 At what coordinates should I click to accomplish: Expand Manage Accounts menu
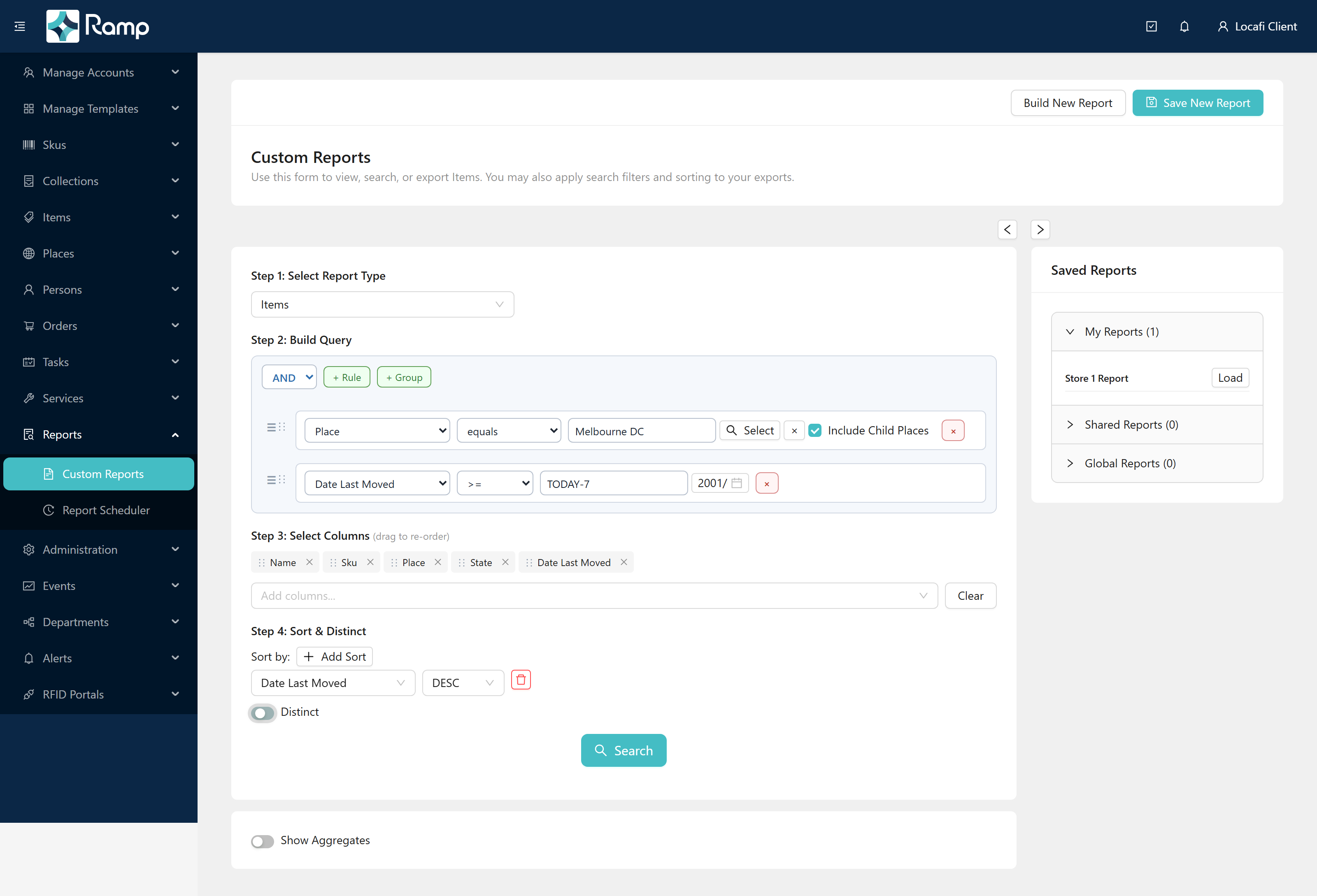pyautogui.click(x=99, y=72)
